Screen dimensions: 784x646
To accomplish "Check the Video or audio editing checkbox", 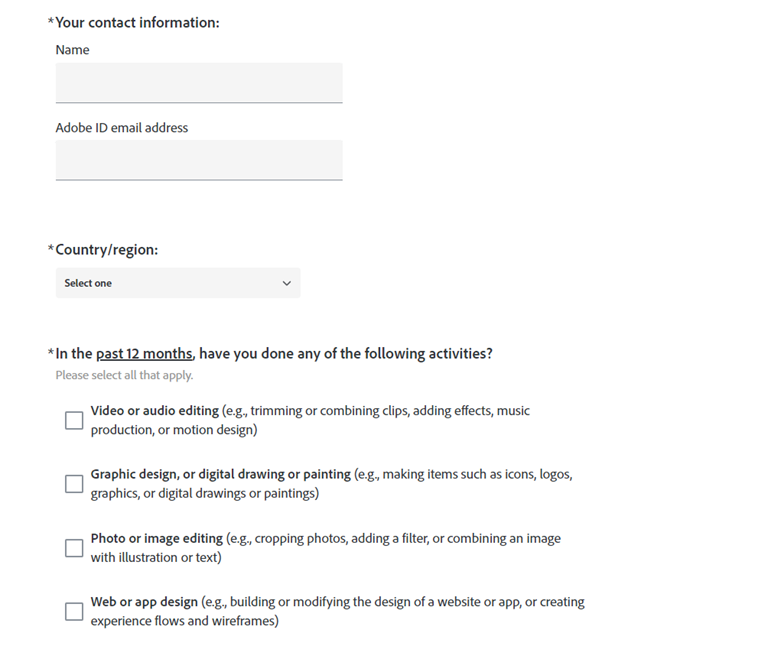I will (x=74, y=420).
